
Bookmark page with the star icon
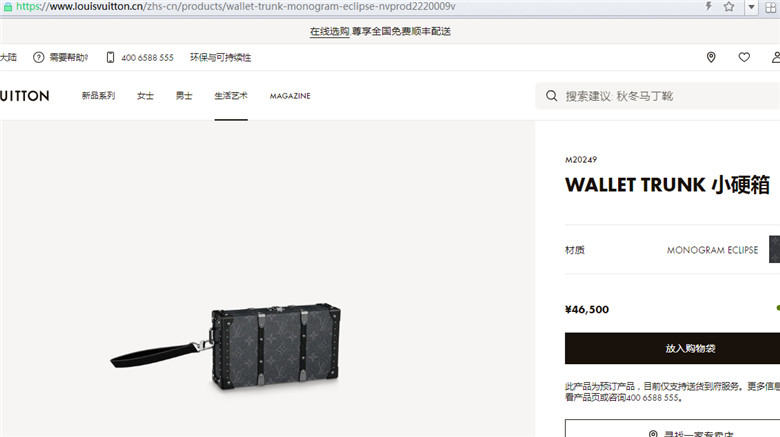[x=729, y=6]
